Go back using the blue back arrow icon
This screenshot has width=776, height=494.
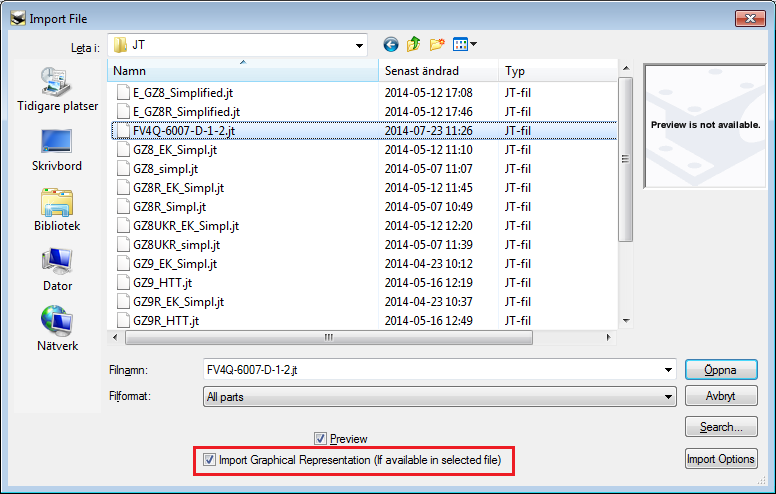click(x=390, y=45)
